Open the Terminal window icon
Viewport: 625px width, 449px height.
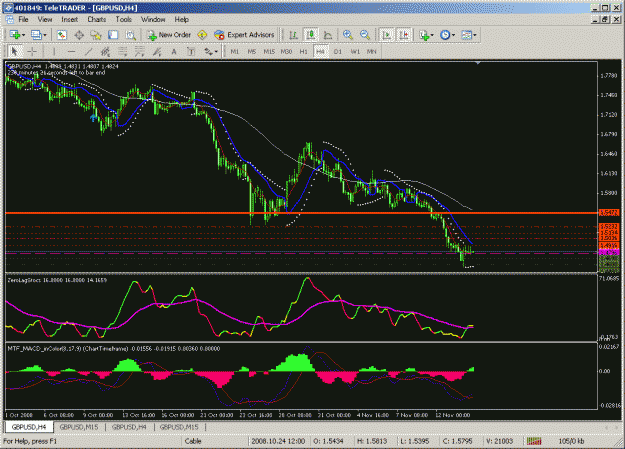(113, 35)
